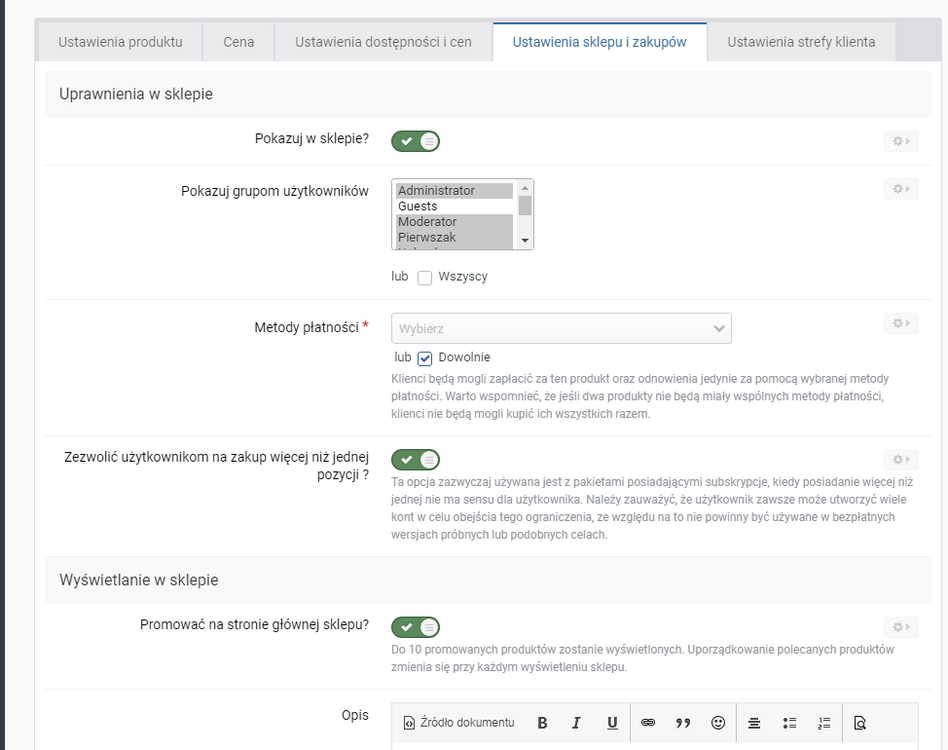Check the 'Wszyscy' checkbox
Image resolution: width=948 pixels, height=750 pixels.
coord(425,278)
